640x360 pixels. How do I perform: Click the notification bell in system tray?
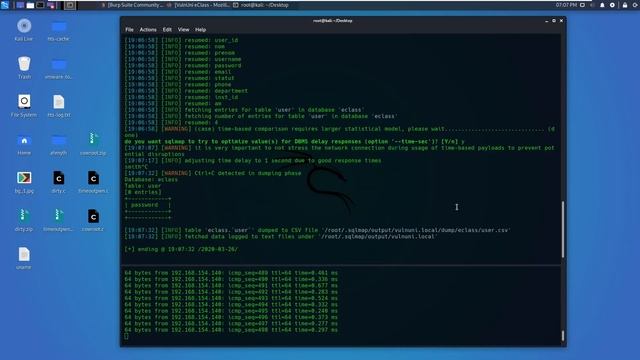(x=602, y=5)
